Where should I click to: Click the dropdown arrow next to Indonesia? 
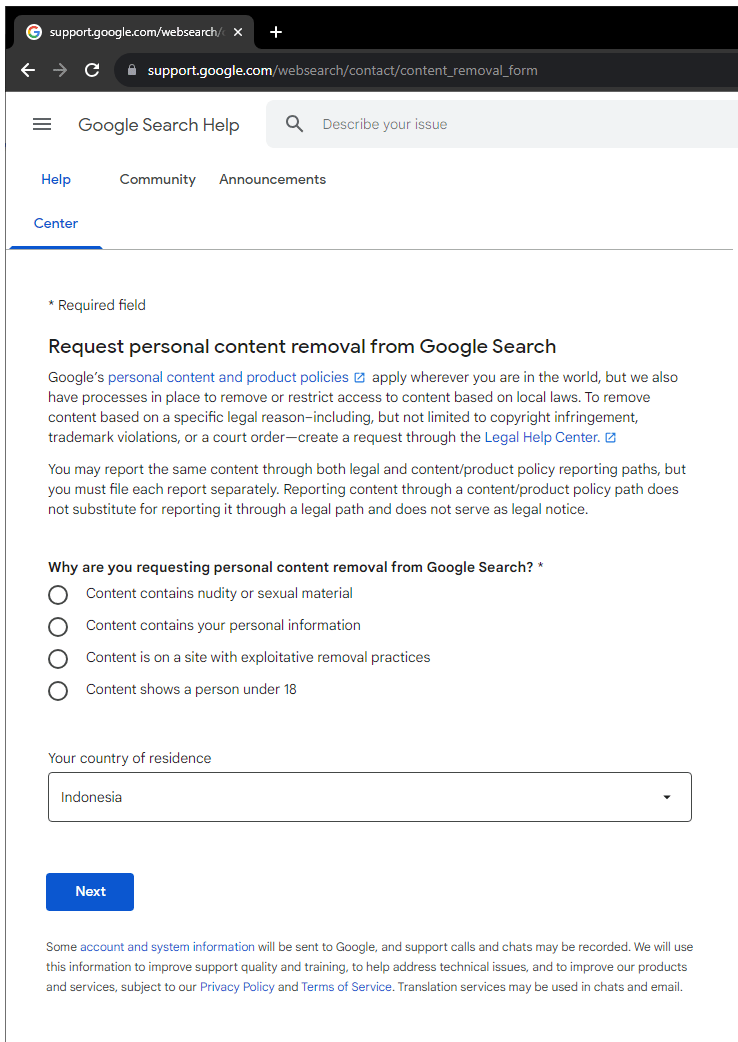pyautogui.click(x=666, y=797)
